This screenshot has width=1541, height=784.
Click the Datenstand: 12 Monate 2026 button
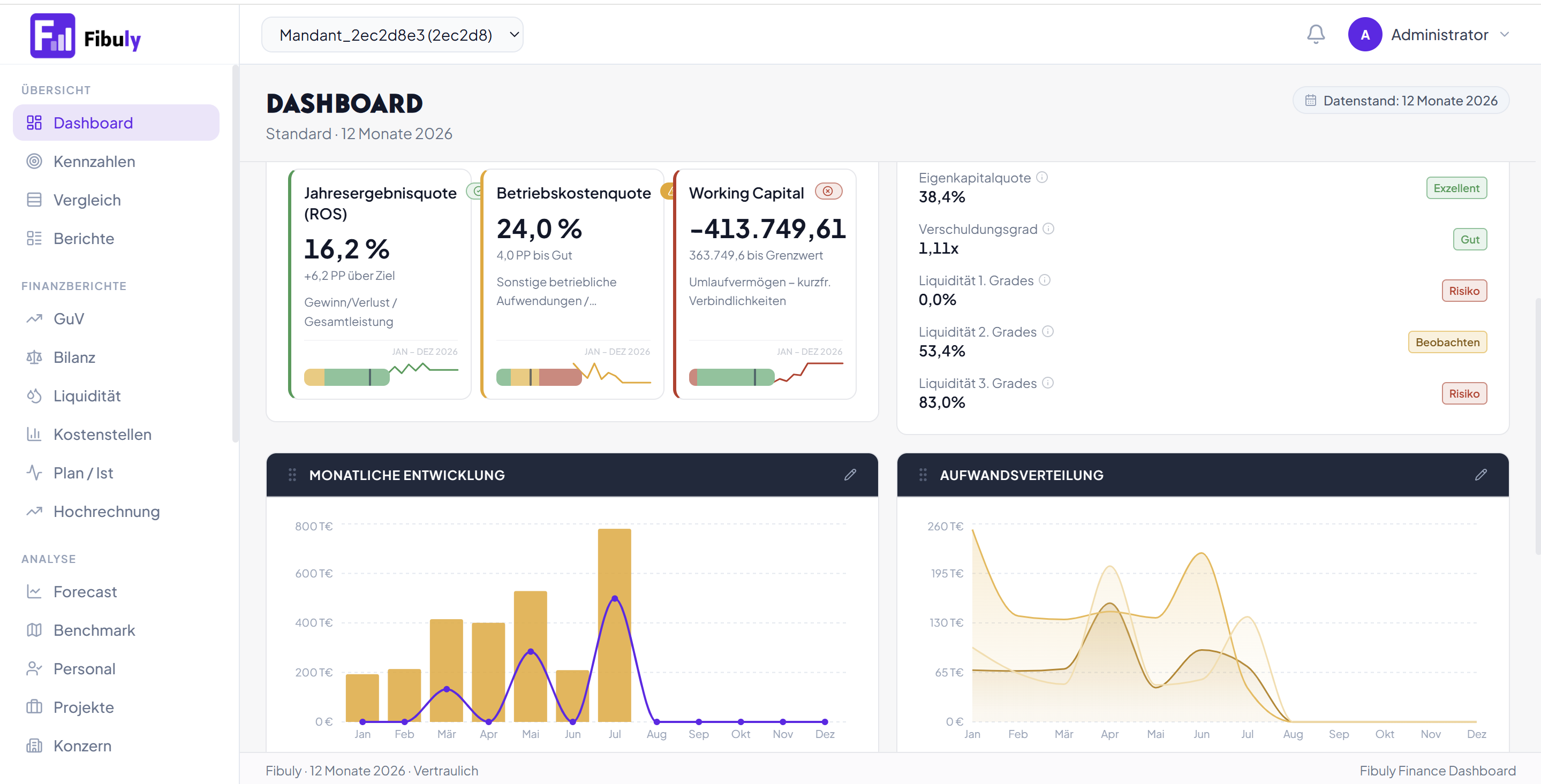[1400, 101]
